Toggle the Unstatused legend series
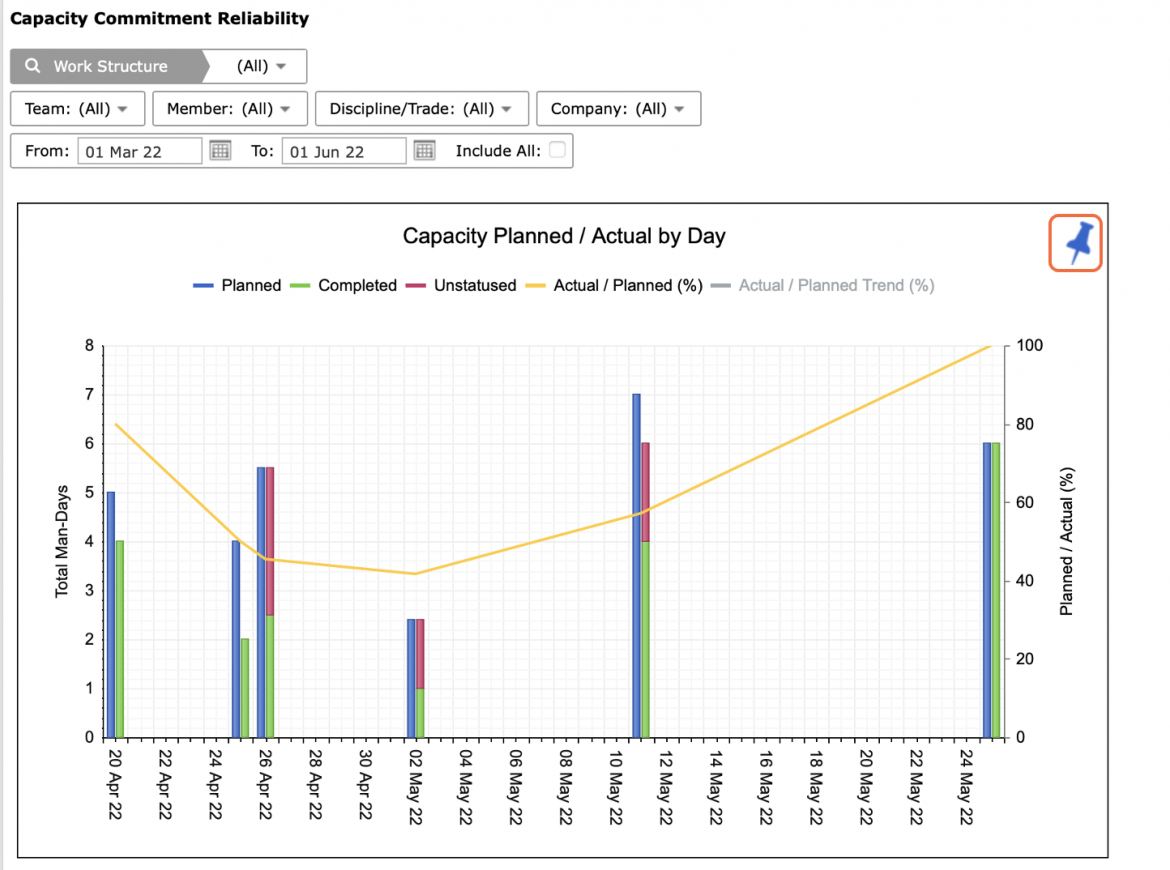Screen dimensions: 1170x870 point(460,286)
